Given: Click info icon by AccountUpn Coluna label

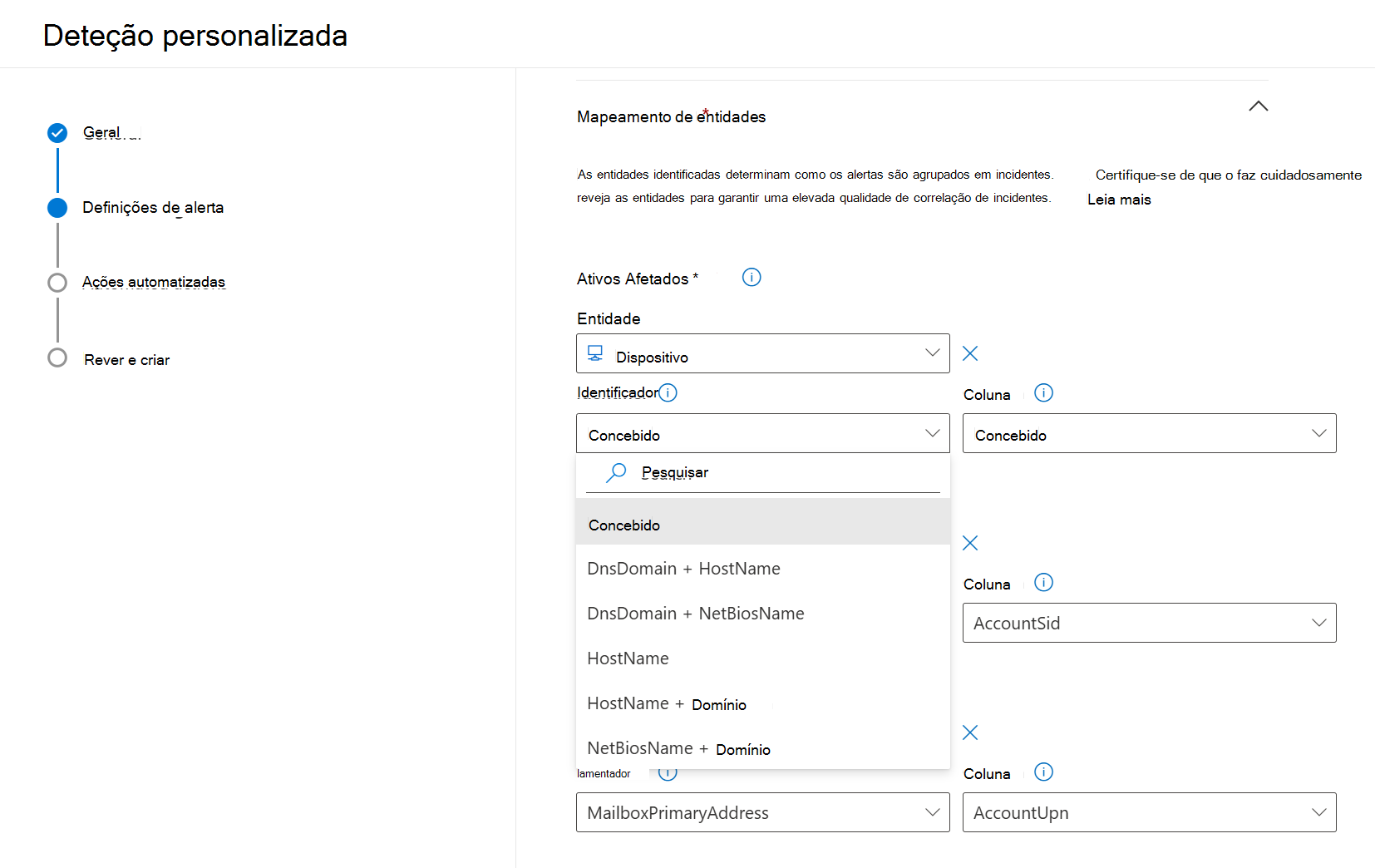Looking at the screenshot, I should [1043, 772].
